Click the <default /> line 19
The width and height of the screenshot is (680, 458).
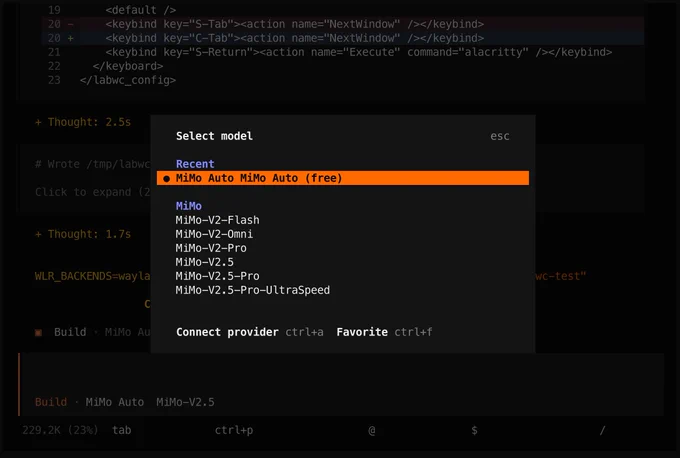coord(141,10)
